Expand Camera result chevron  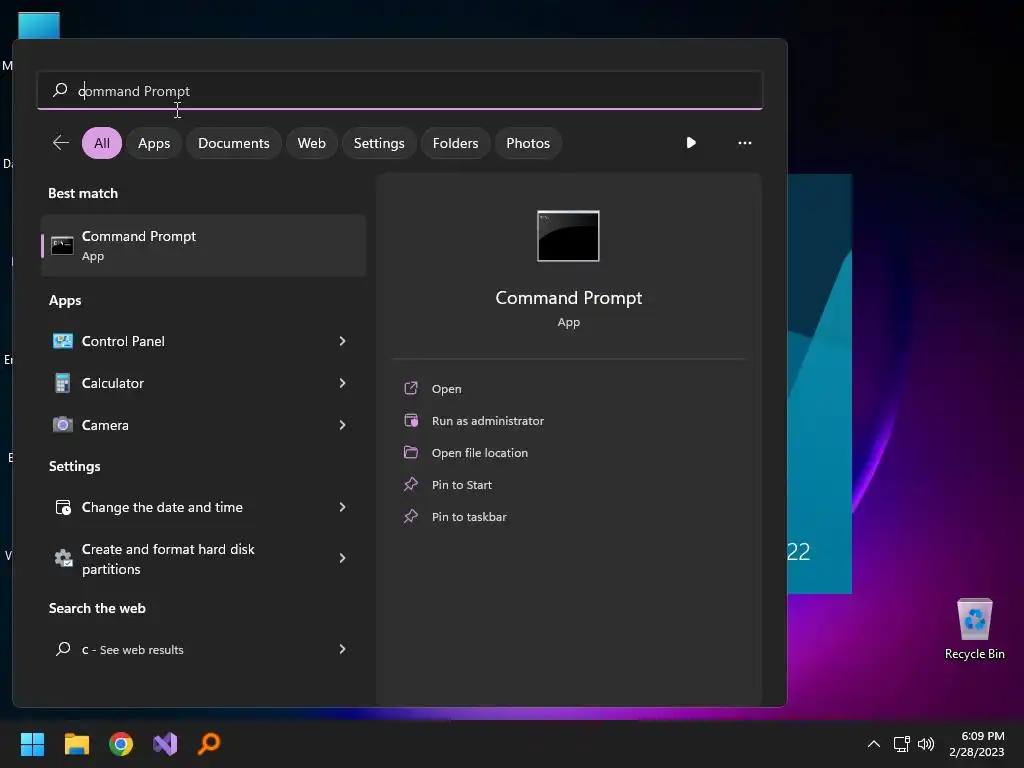tap(342, 424)
